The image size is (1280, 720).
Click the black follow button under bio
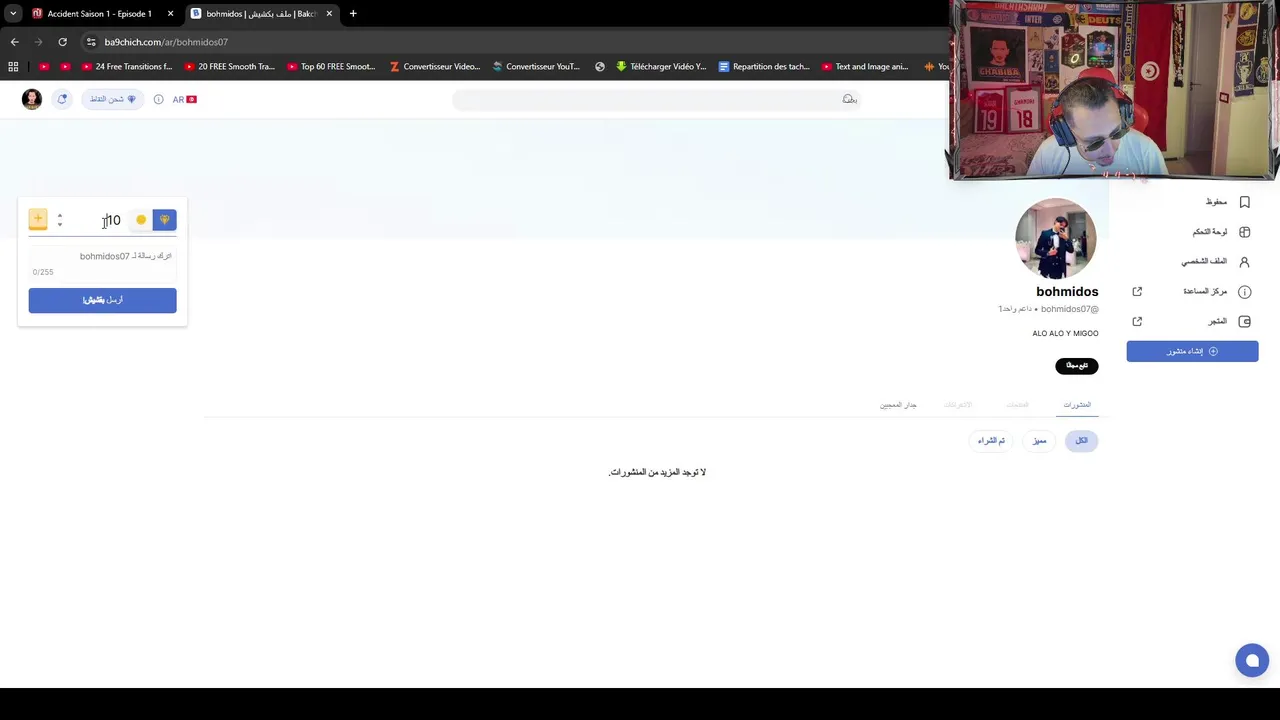1077,366
